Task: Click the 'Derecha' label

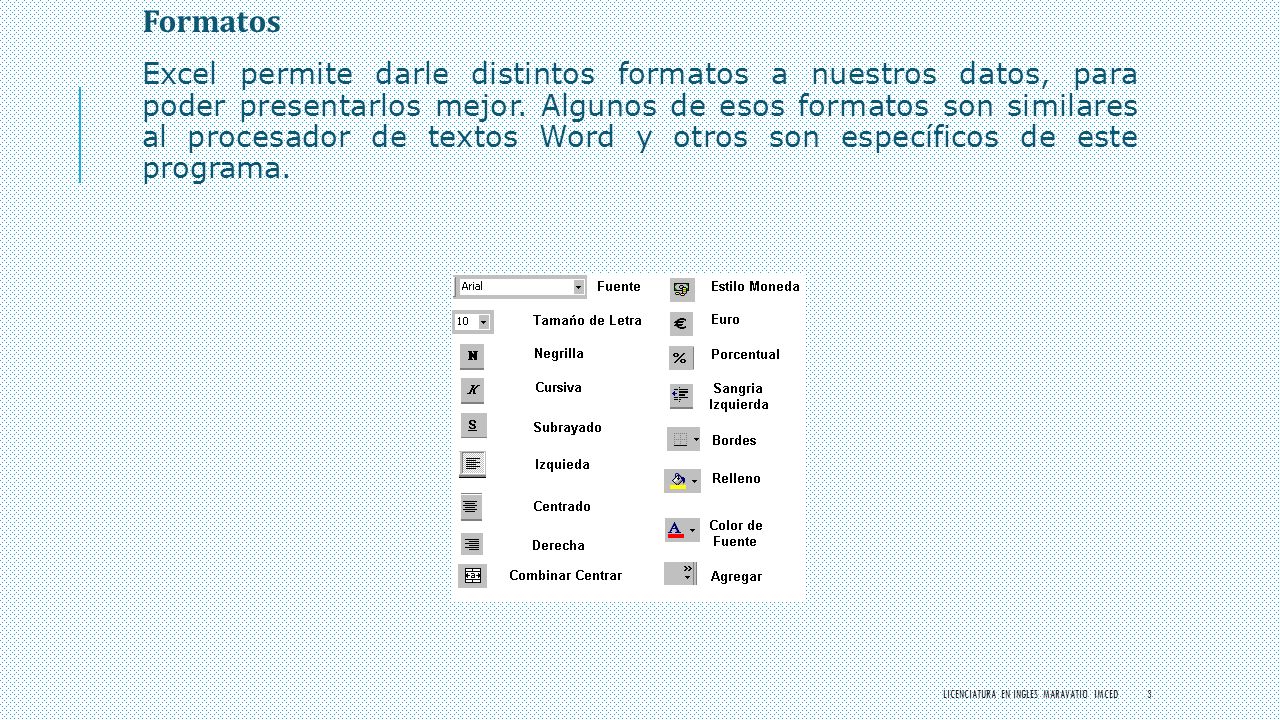Action: point(558,545)
